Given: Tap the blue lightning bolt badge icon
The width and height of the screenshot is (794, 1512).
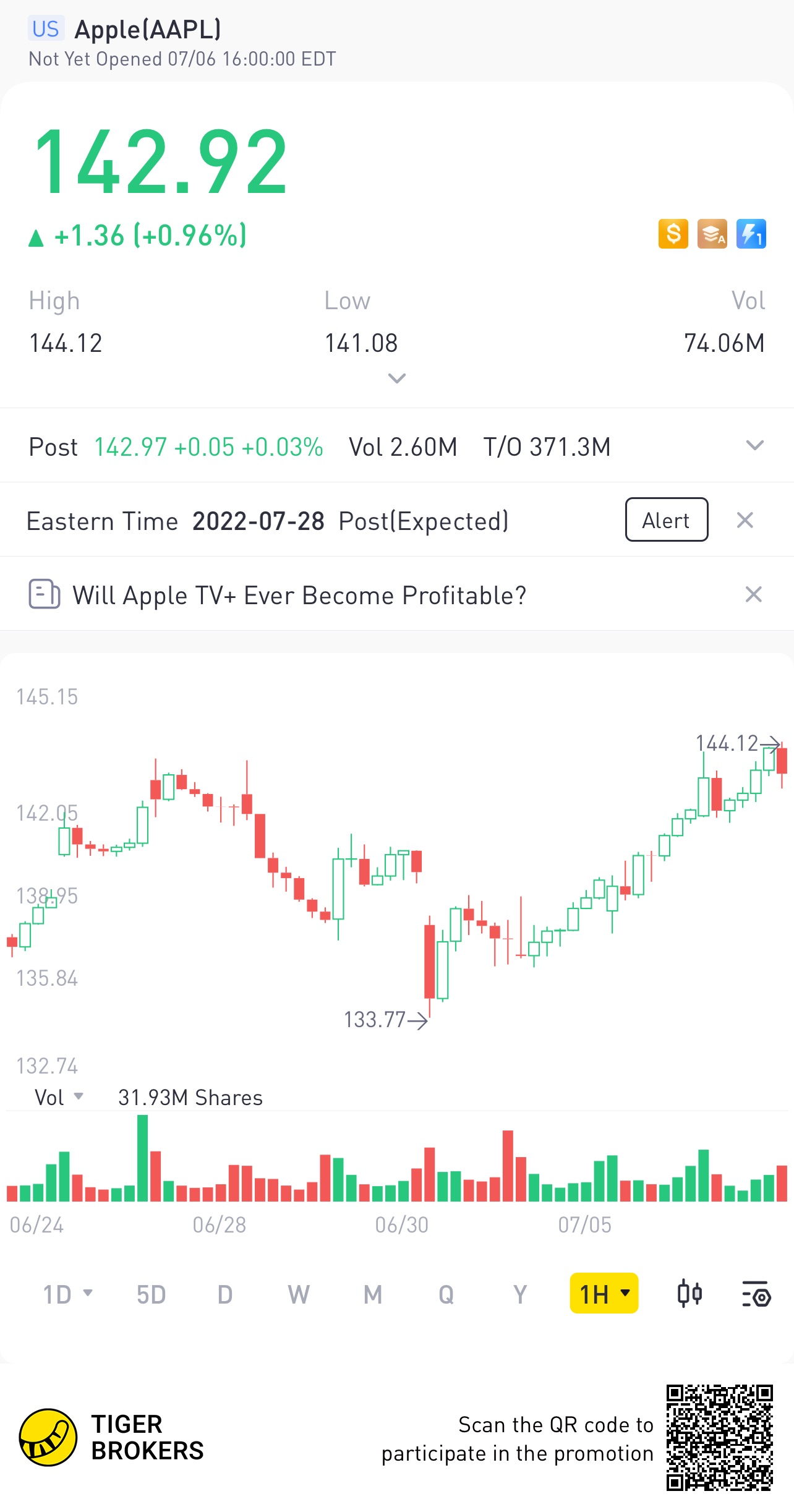Looking at the screenshot, I should click(x=751, y=234).
